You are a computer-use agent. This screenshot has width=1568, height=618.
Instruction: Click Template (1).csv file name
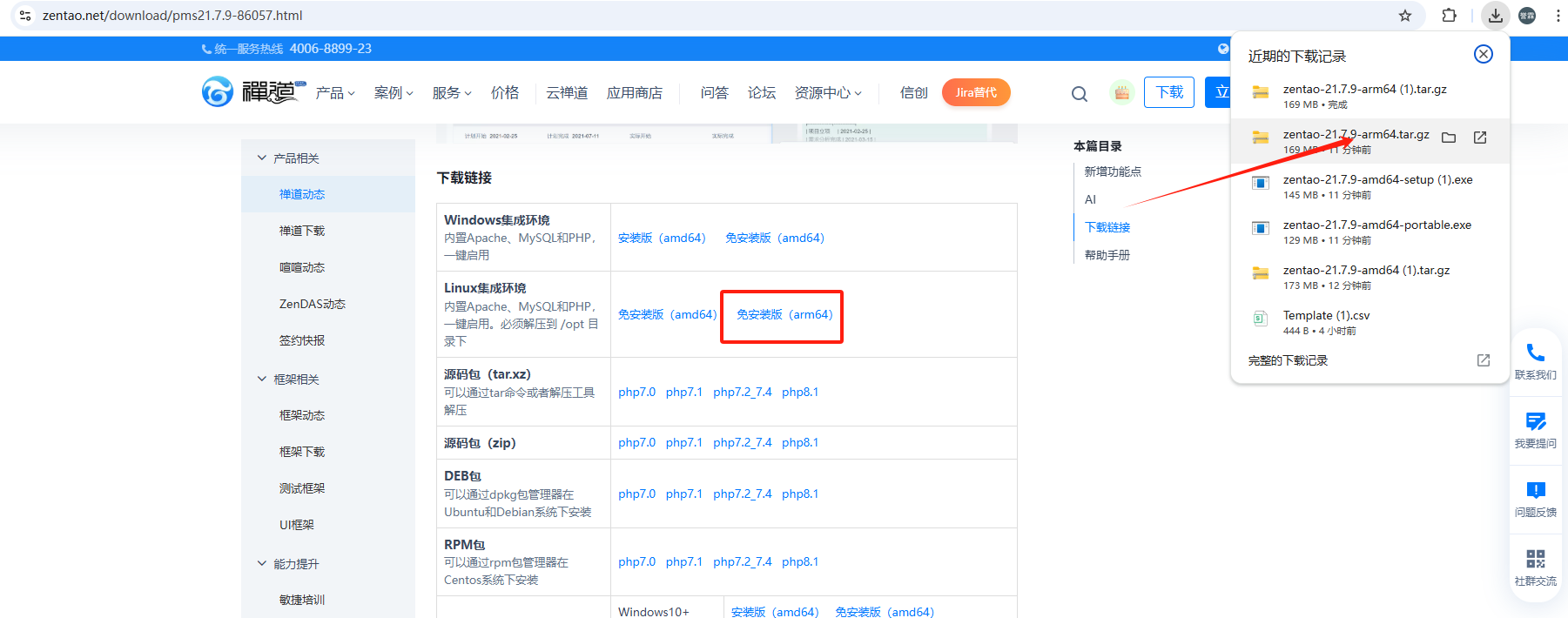(x=1326, y=315)
